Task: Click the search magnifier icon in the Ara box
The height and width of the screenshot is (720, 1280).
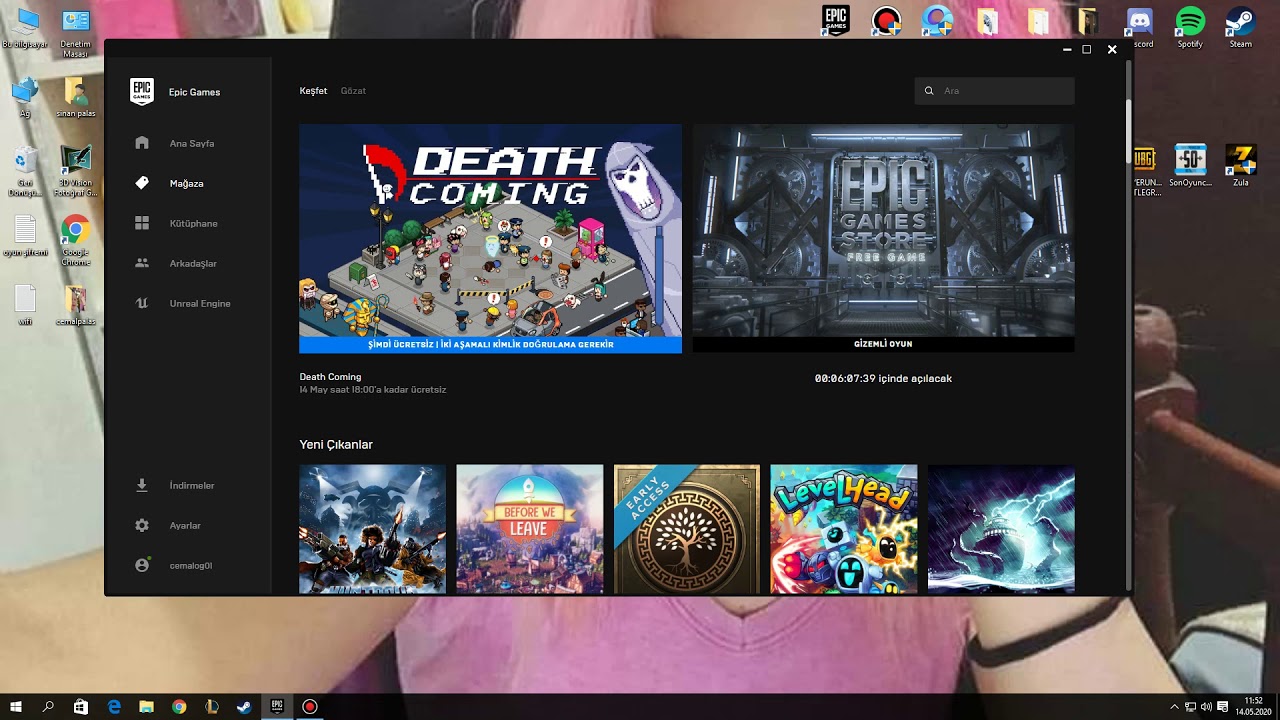Action: [x=929, y=91]
